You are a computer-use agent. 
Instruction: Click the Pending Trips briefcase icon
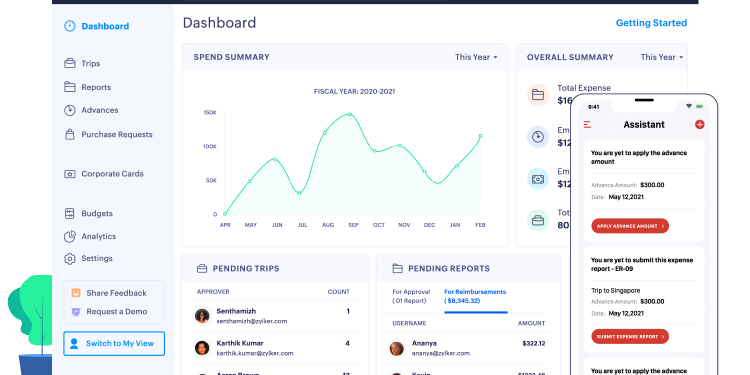202,268
